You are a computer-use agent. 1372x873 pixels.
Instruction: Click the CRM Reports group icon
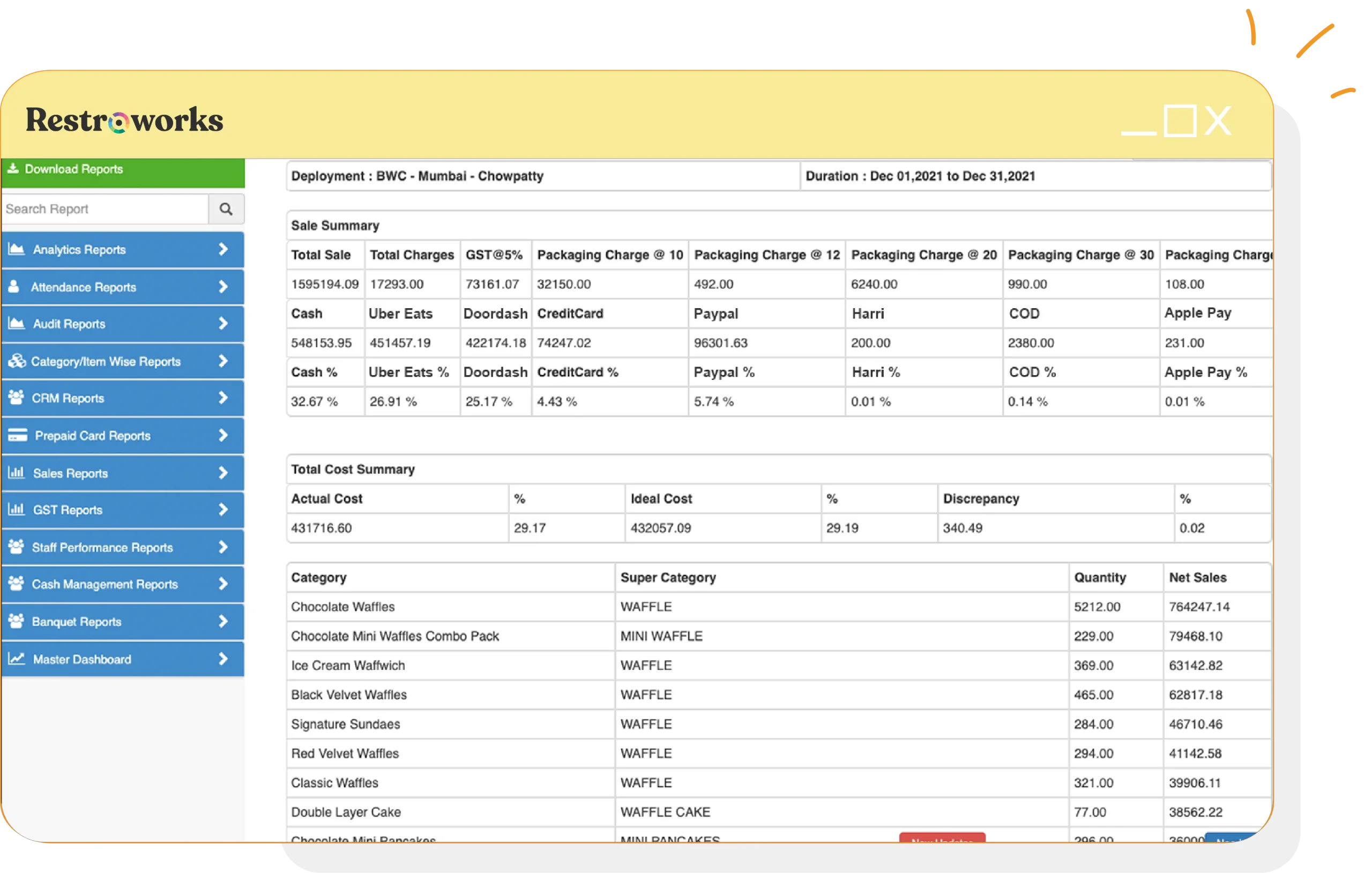click(x=16, y=398)
